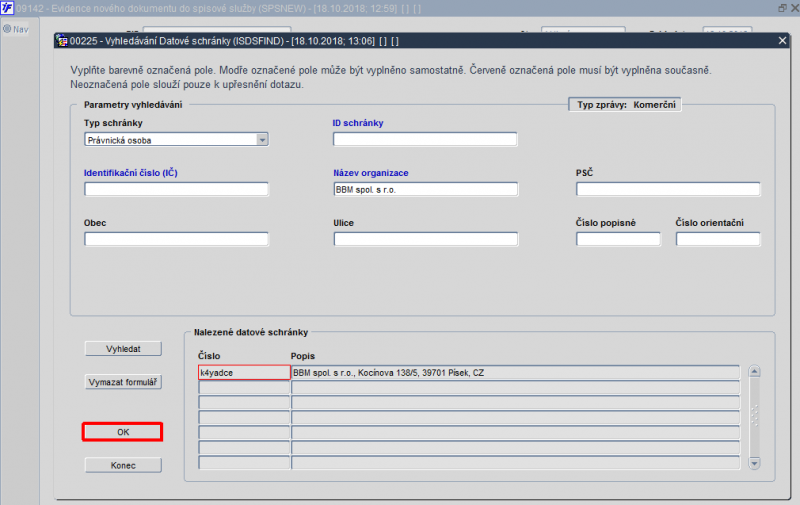Click the Typ zprávy: Komerční label
This screenshot has height=505, width=800.
(626, 105)
